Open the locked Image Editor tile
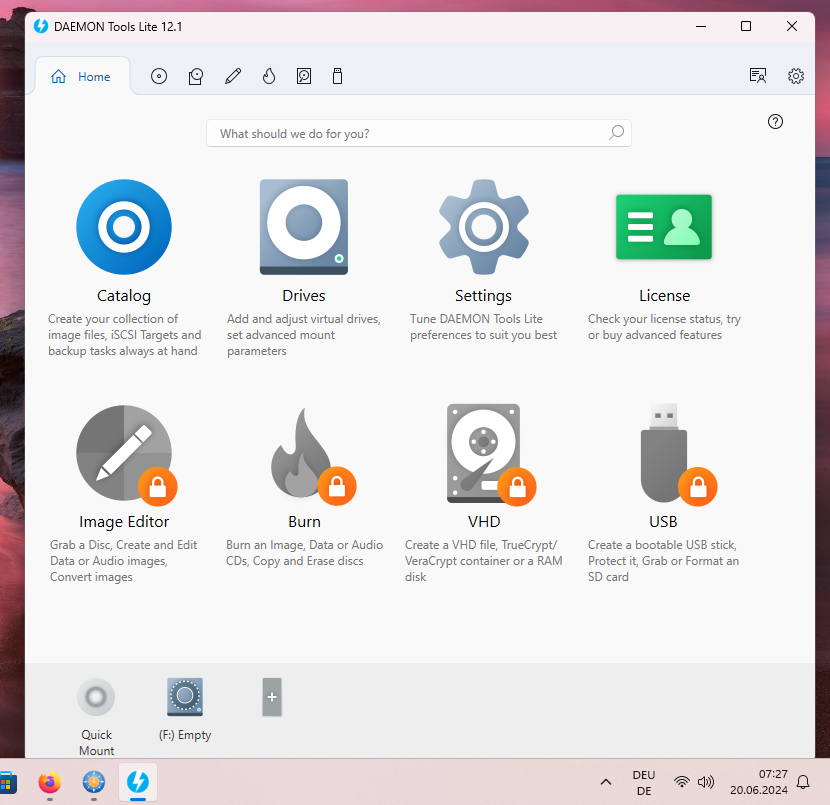This screenshot has width=830, height=805. coord(125,454)
